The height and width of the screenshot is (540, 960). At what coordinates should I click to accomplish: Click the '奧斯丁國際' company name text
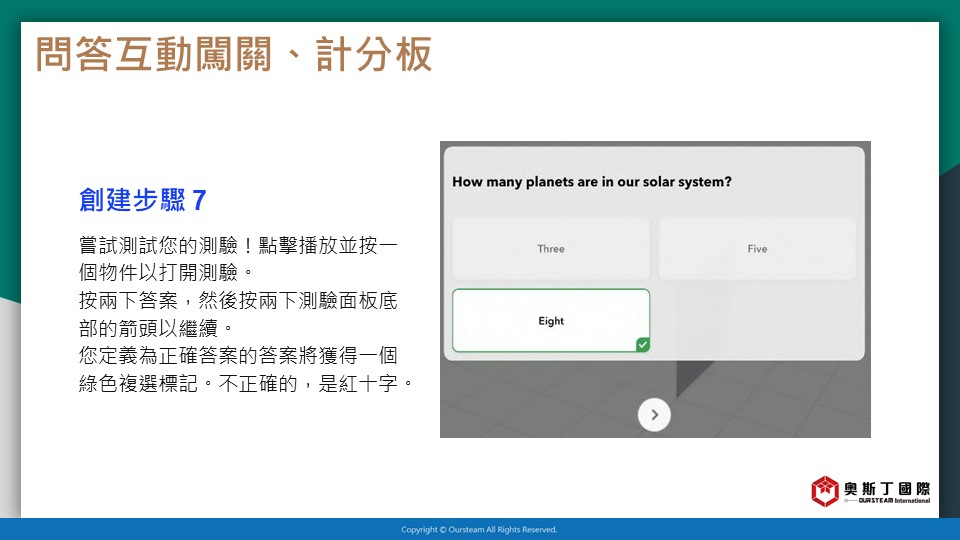[x=887, y=488]
